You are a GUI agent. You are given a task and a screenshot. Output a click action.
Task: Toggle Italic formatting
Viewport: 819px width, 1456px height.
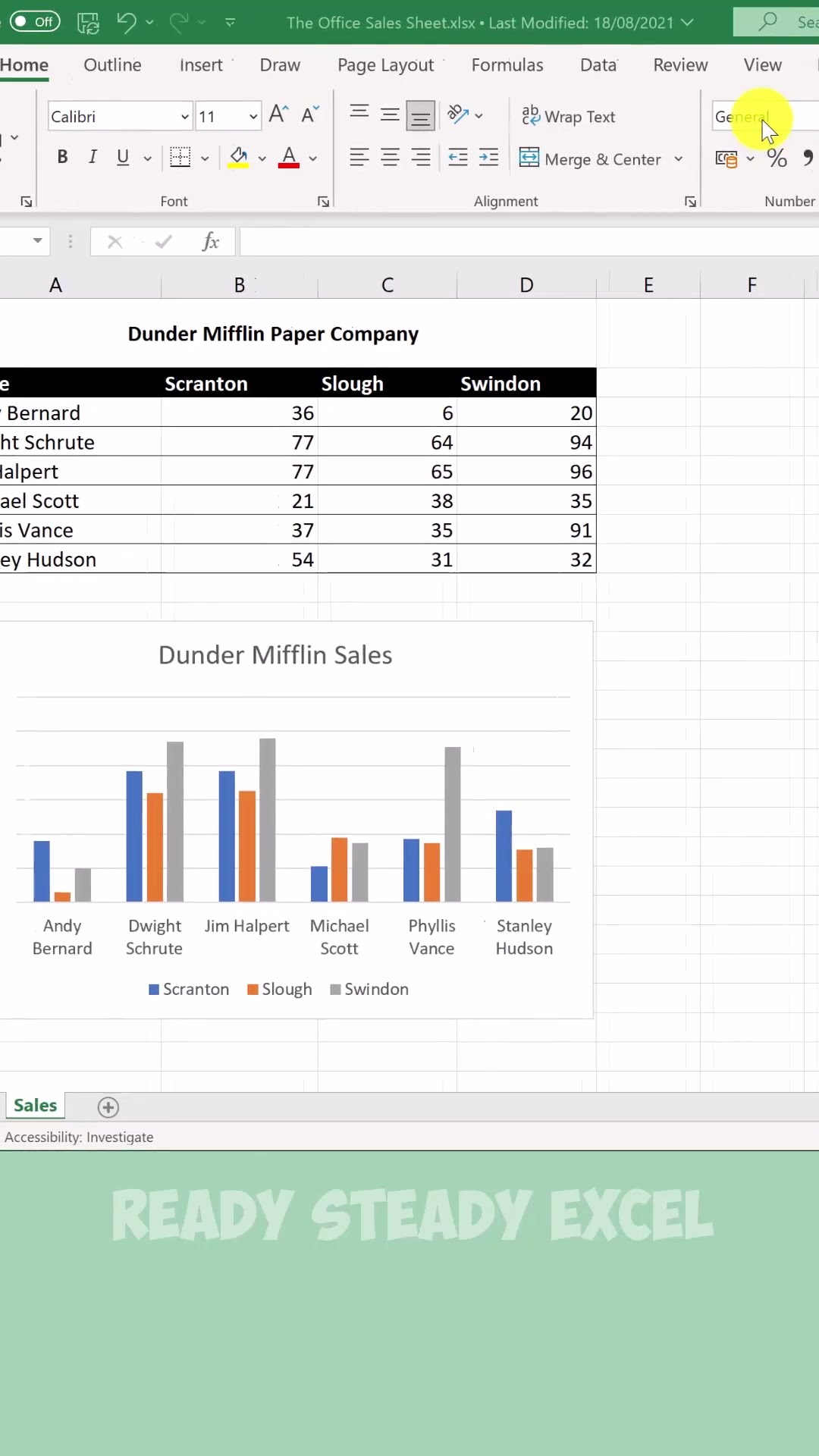(93, 157)
